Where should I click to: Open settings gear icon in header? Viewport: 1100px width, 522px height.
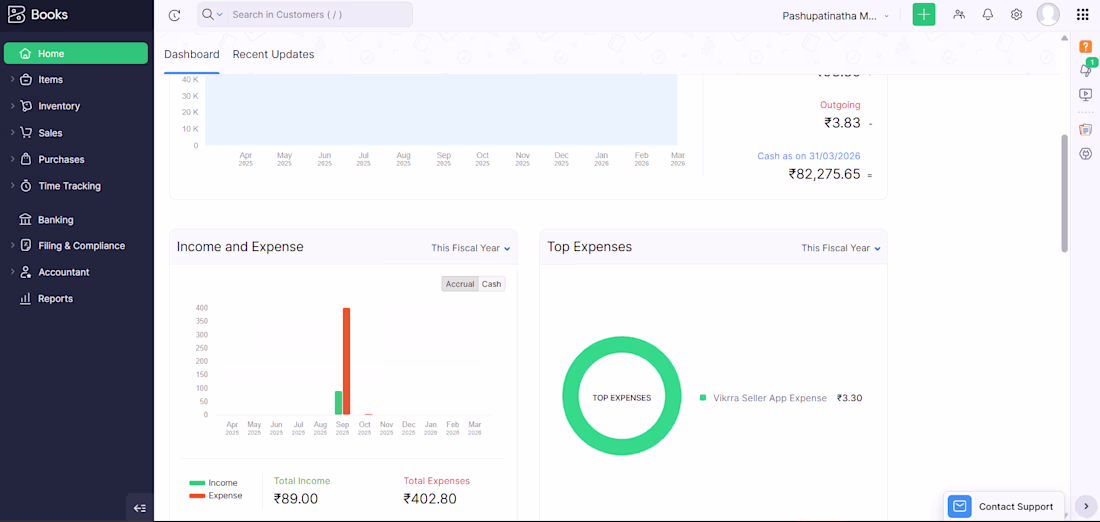point(1016,14)
